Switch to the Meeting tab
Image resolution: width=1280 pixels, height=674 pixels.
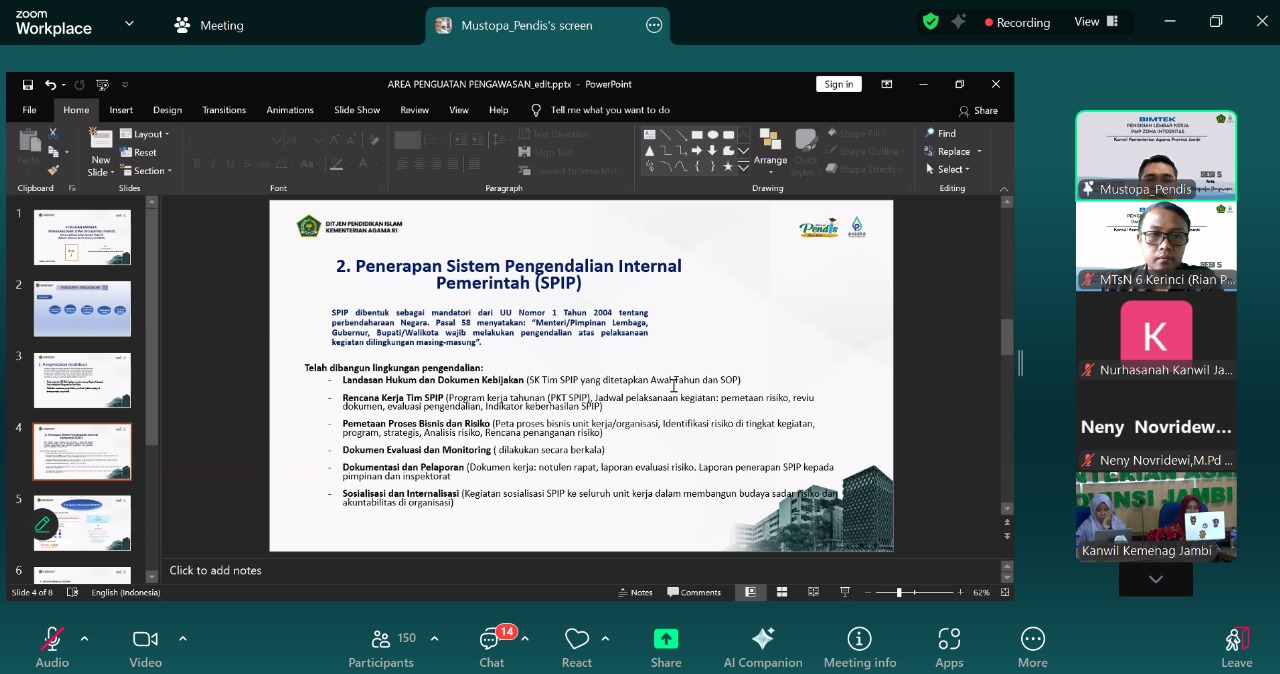coord(210,25)
